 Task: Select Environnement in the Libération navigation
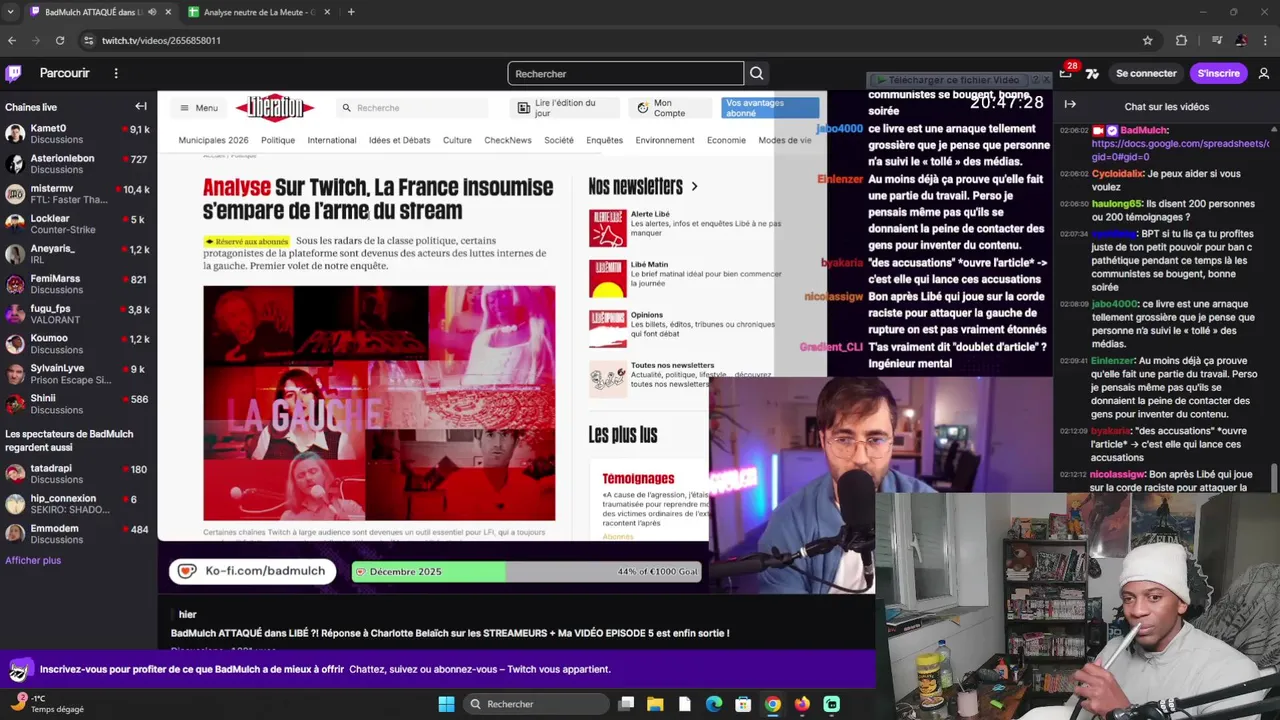[665, 140]
